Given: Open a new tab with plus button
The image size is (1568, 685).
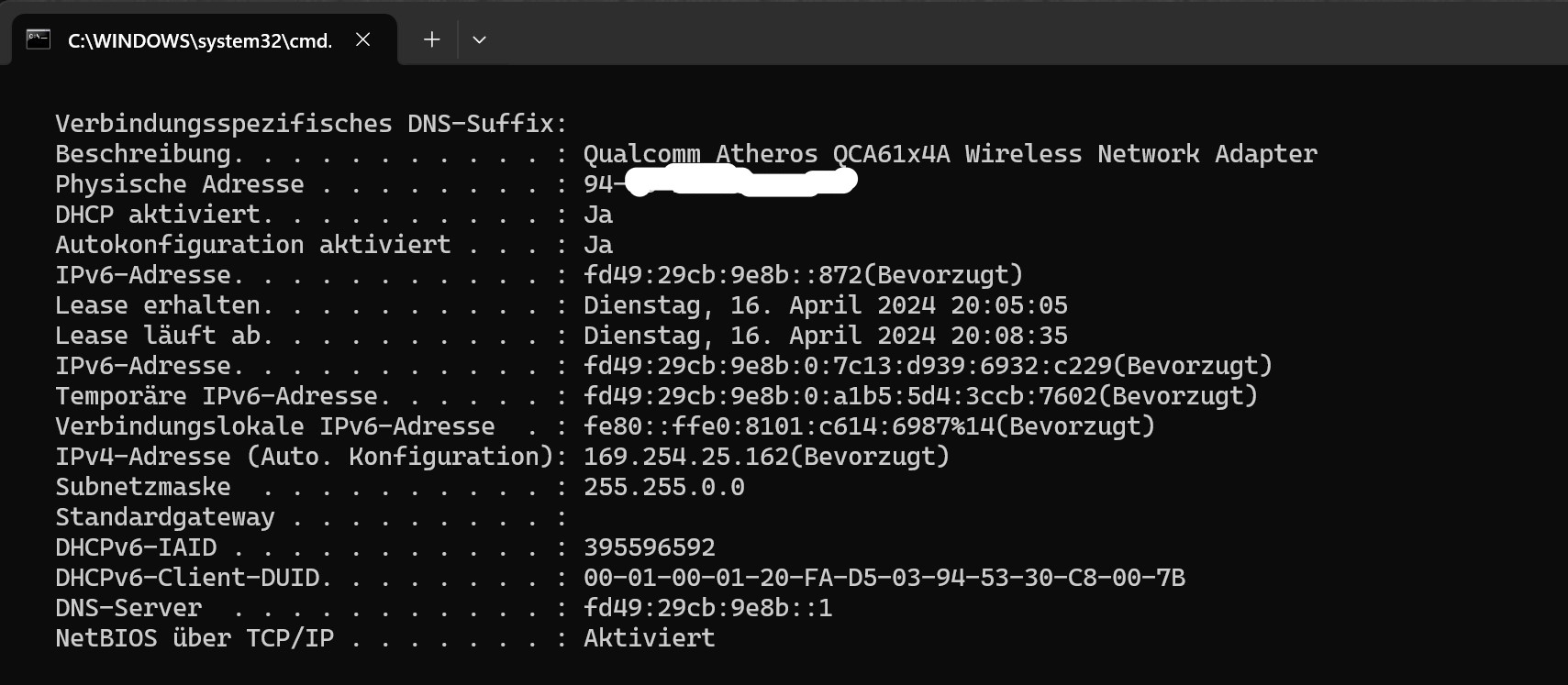Looking at the screenshot, I should (x=431, y=39).
